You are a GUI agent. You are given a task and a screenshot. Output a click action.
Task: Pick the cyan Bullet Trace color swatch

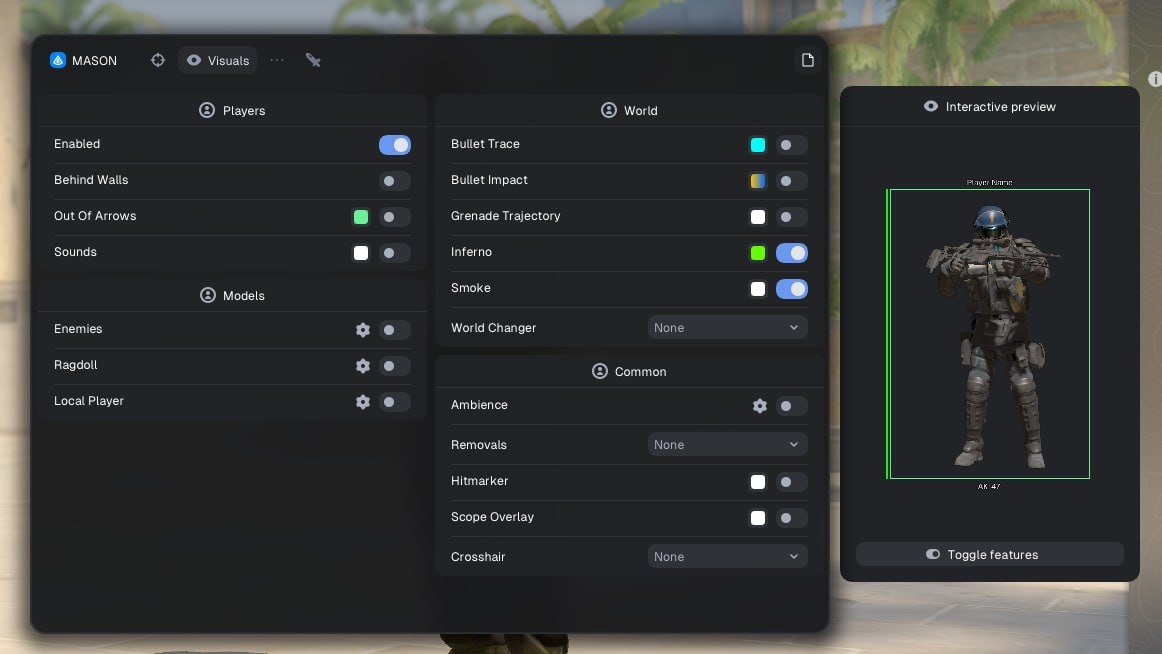click(758, 145)
